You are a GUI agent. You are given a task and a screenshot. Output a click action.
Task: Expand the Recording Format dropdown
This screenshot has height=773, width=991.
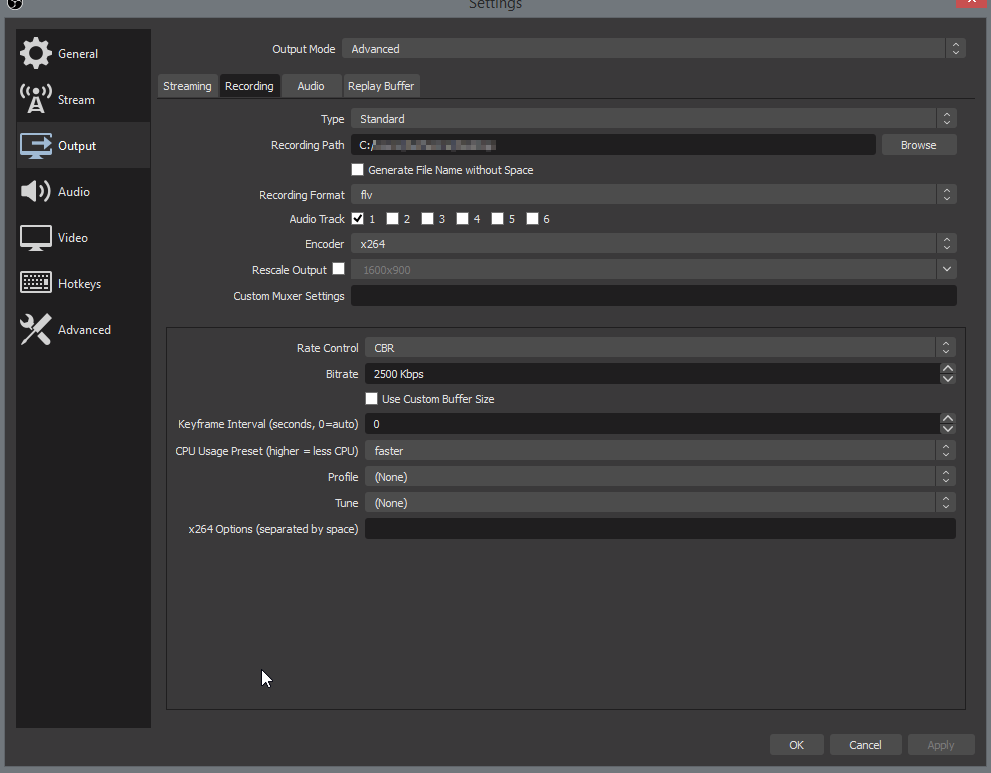pos(653,195)
